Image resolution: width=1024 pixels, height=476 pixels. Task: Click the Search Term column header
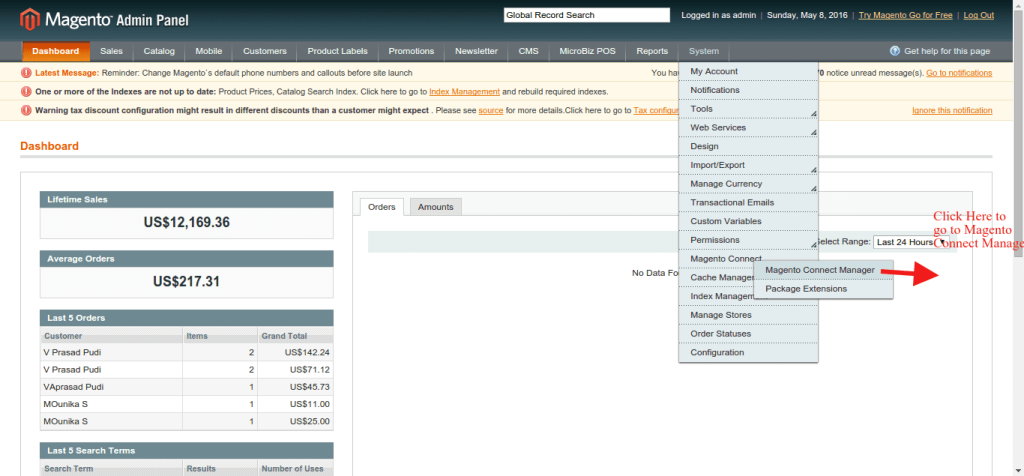(x=112, y=468)
